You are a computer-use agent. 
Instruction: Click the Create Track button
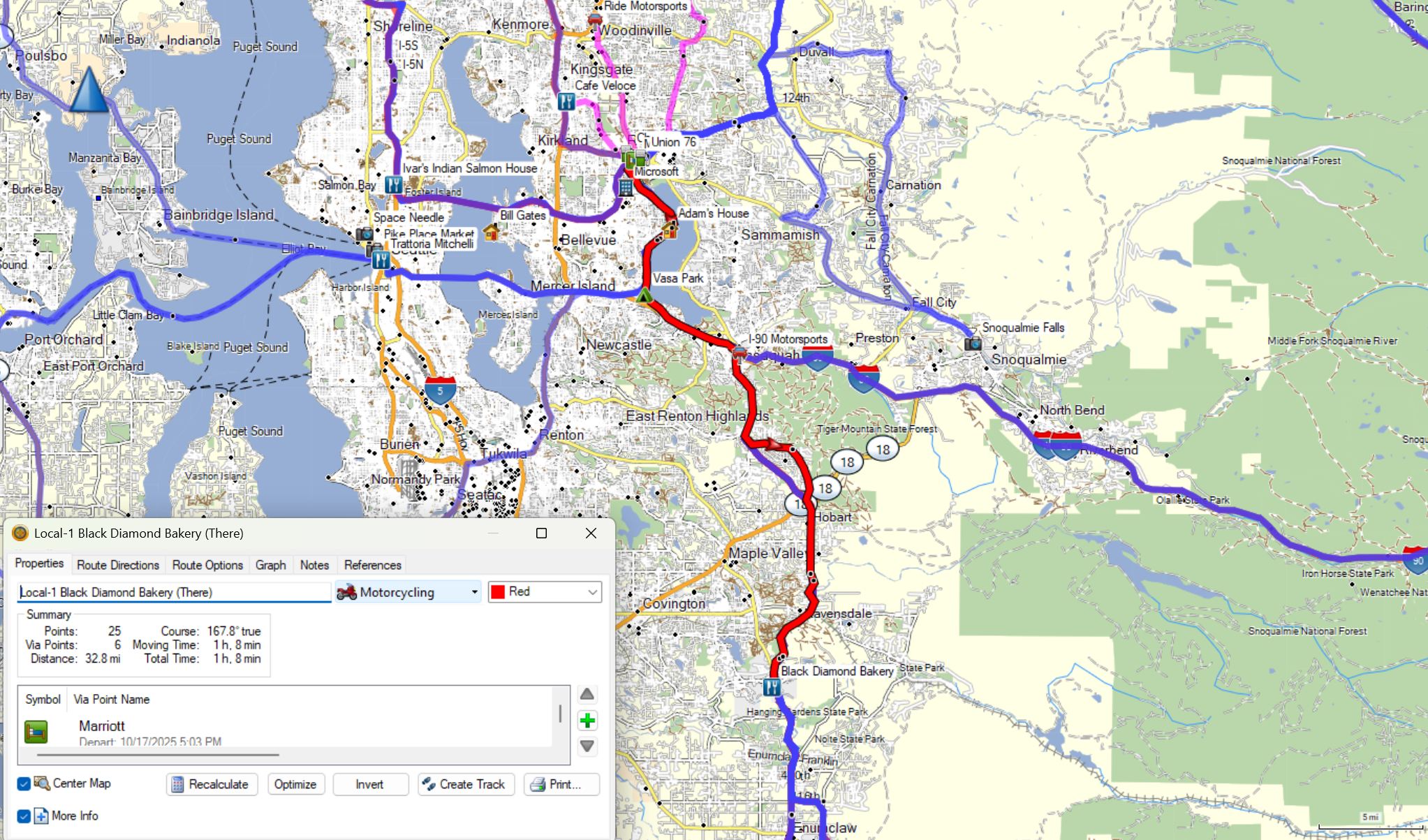tap(466, 784)
